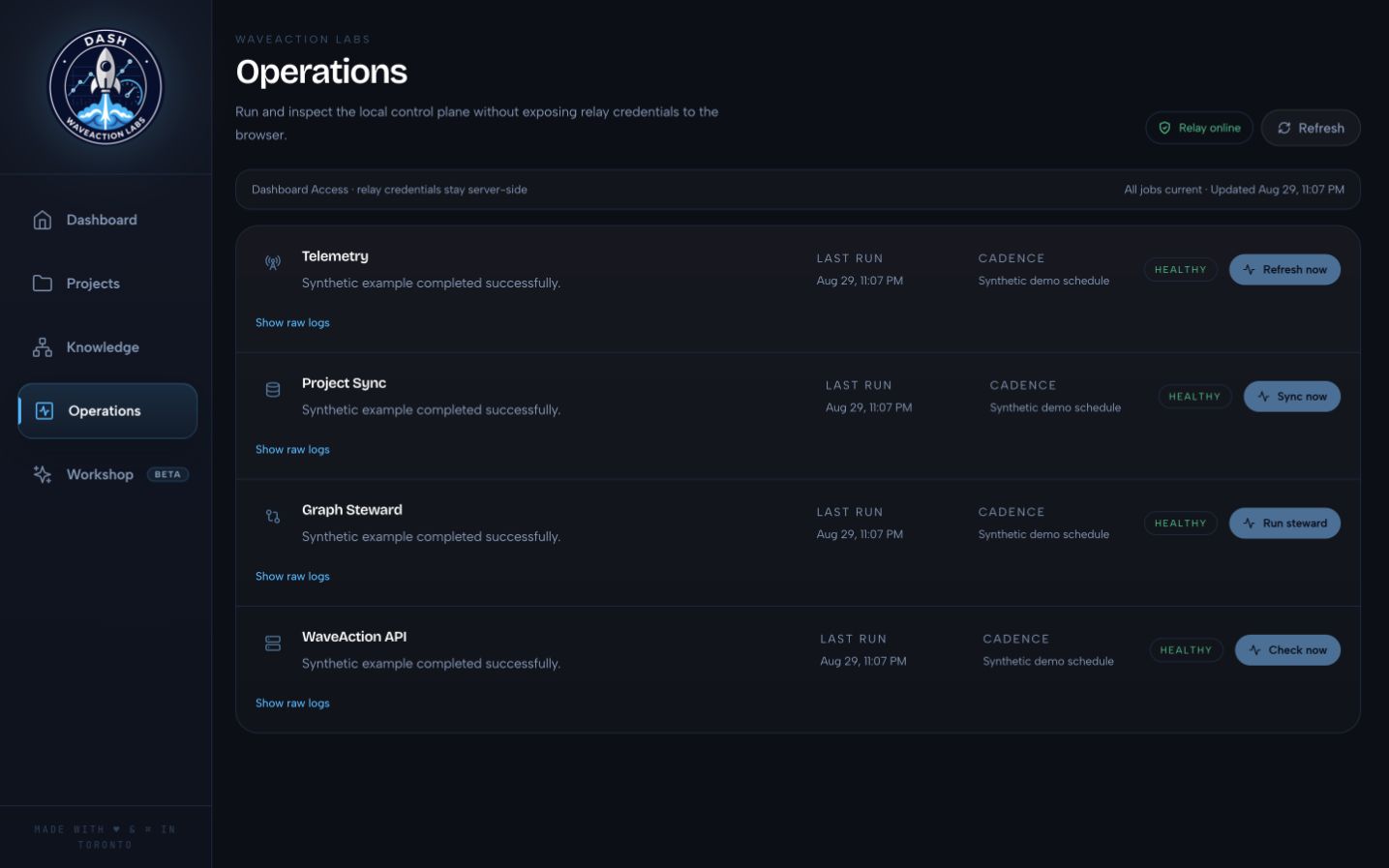Click the top Refresh button label
Screen dimensions: 1389x868
(x=1321, y=128)
